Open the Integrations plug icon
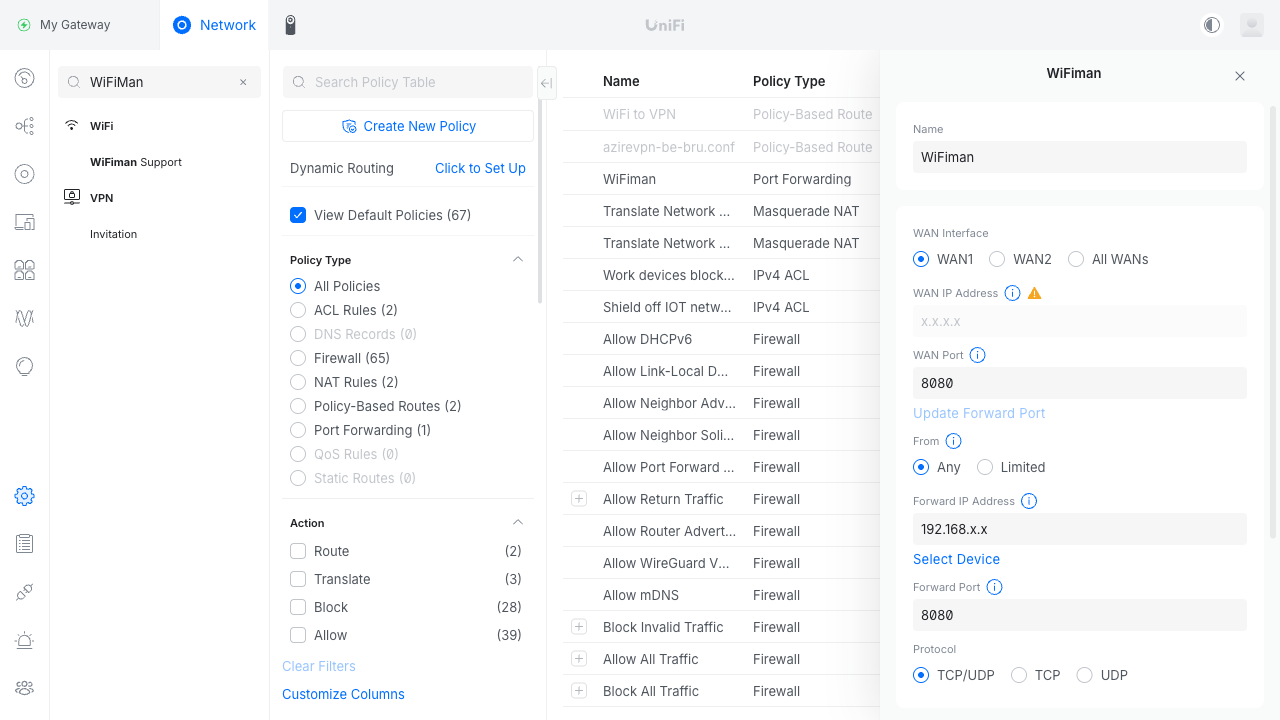 click(x=25, y=592)
